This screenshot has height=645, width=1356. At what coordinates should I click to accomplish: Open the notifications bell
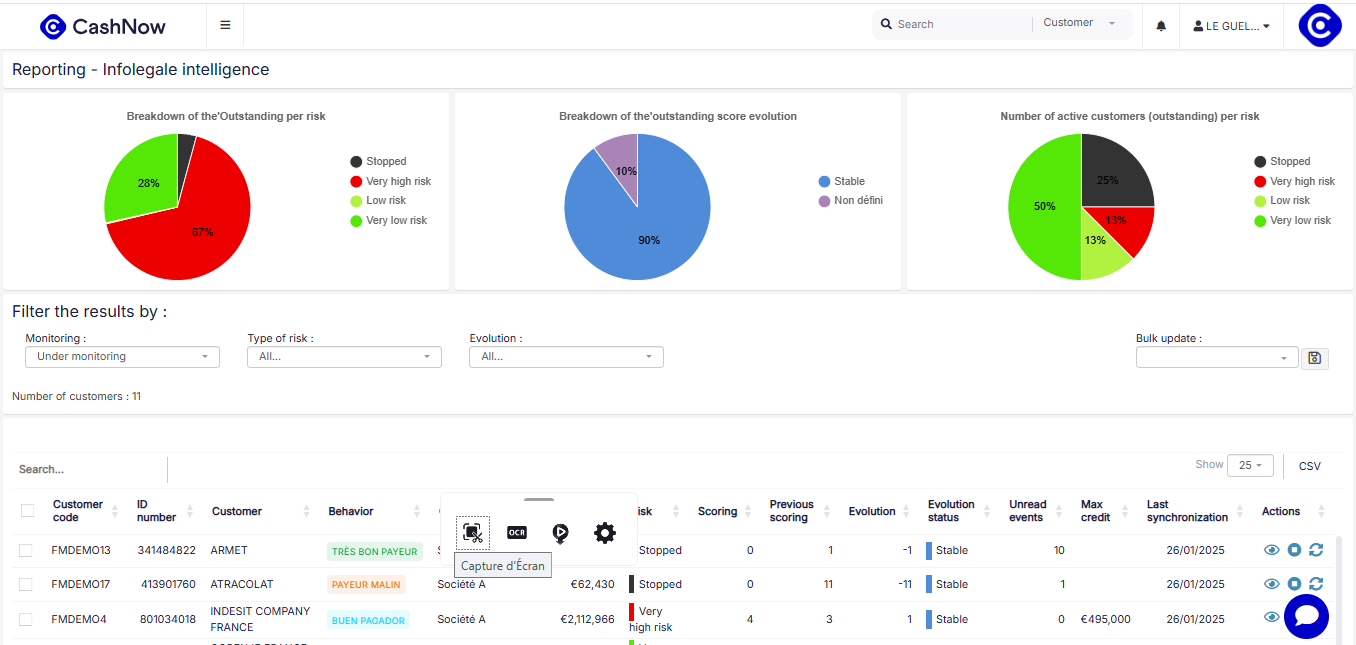[1161, 26]
